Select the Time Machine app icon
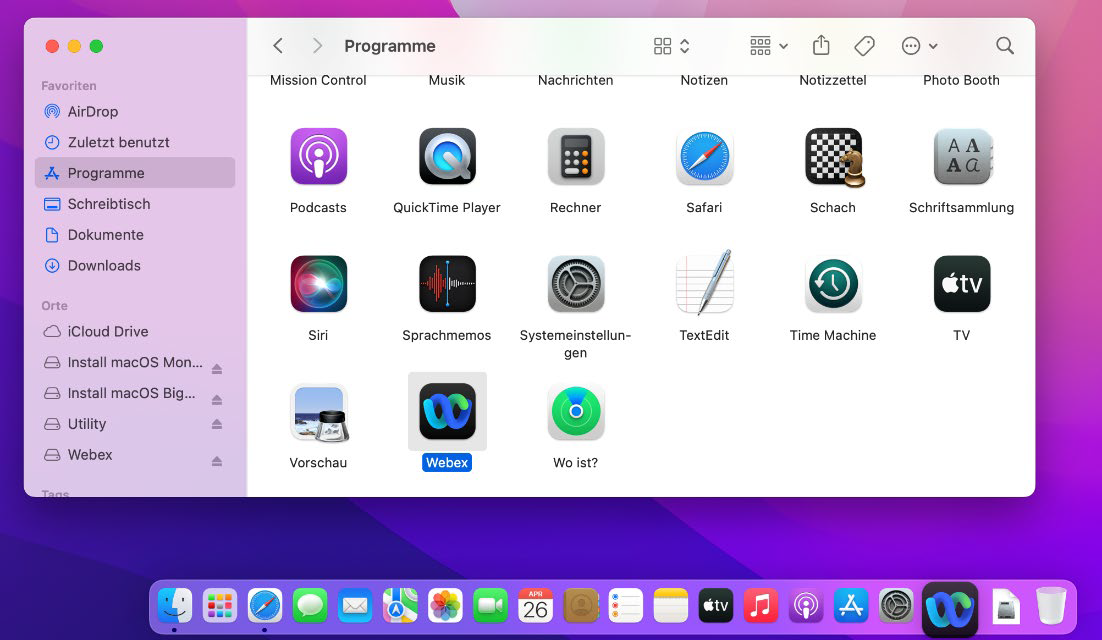 pyautogui.click(x=833, y=284)
